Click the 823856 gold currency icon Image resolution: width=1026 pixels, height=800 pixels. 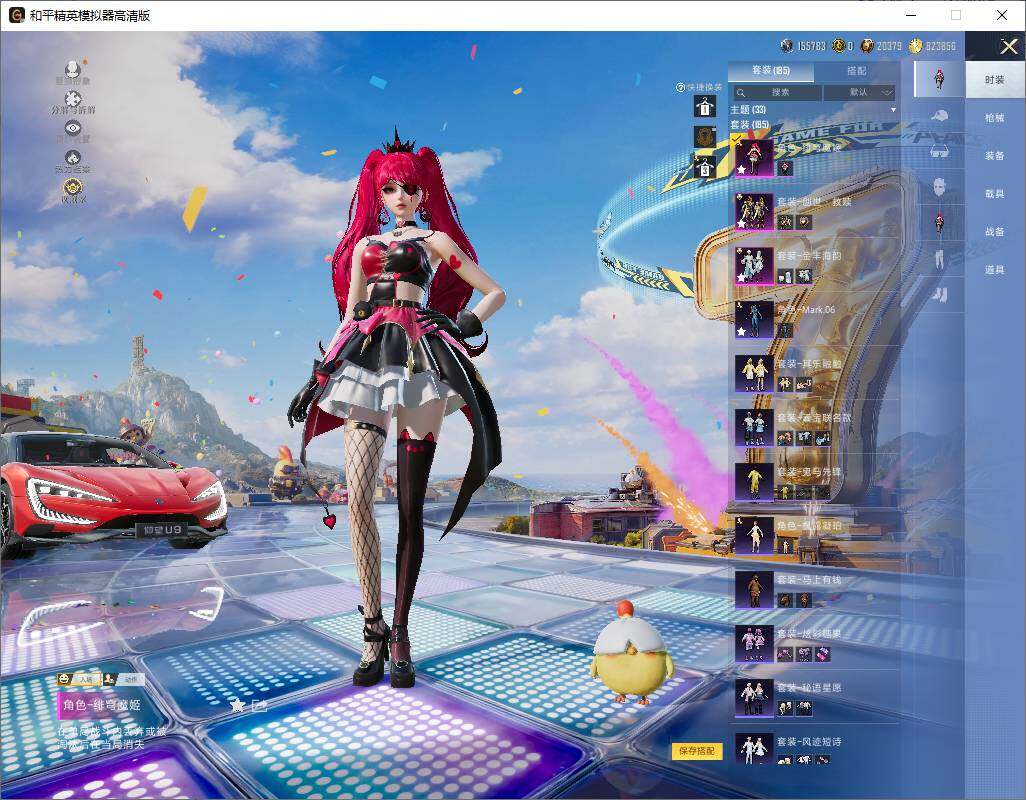tap(915, 46)
